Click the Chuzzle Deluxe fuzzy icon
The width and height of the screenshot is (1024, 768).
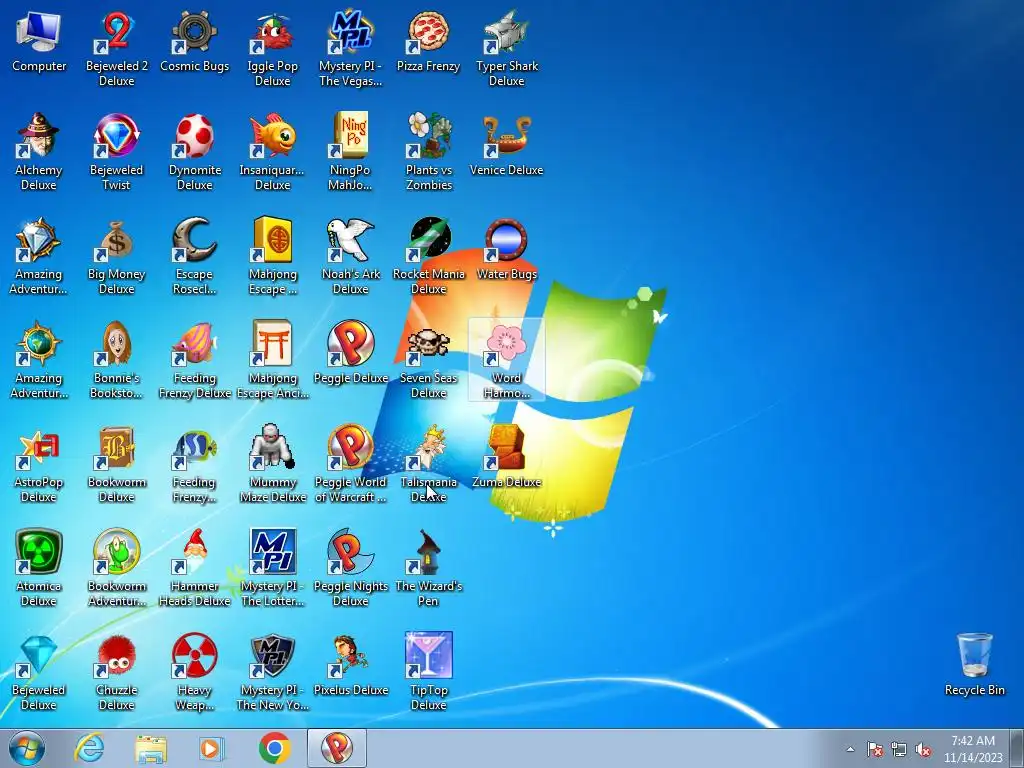tap(116, 671)
